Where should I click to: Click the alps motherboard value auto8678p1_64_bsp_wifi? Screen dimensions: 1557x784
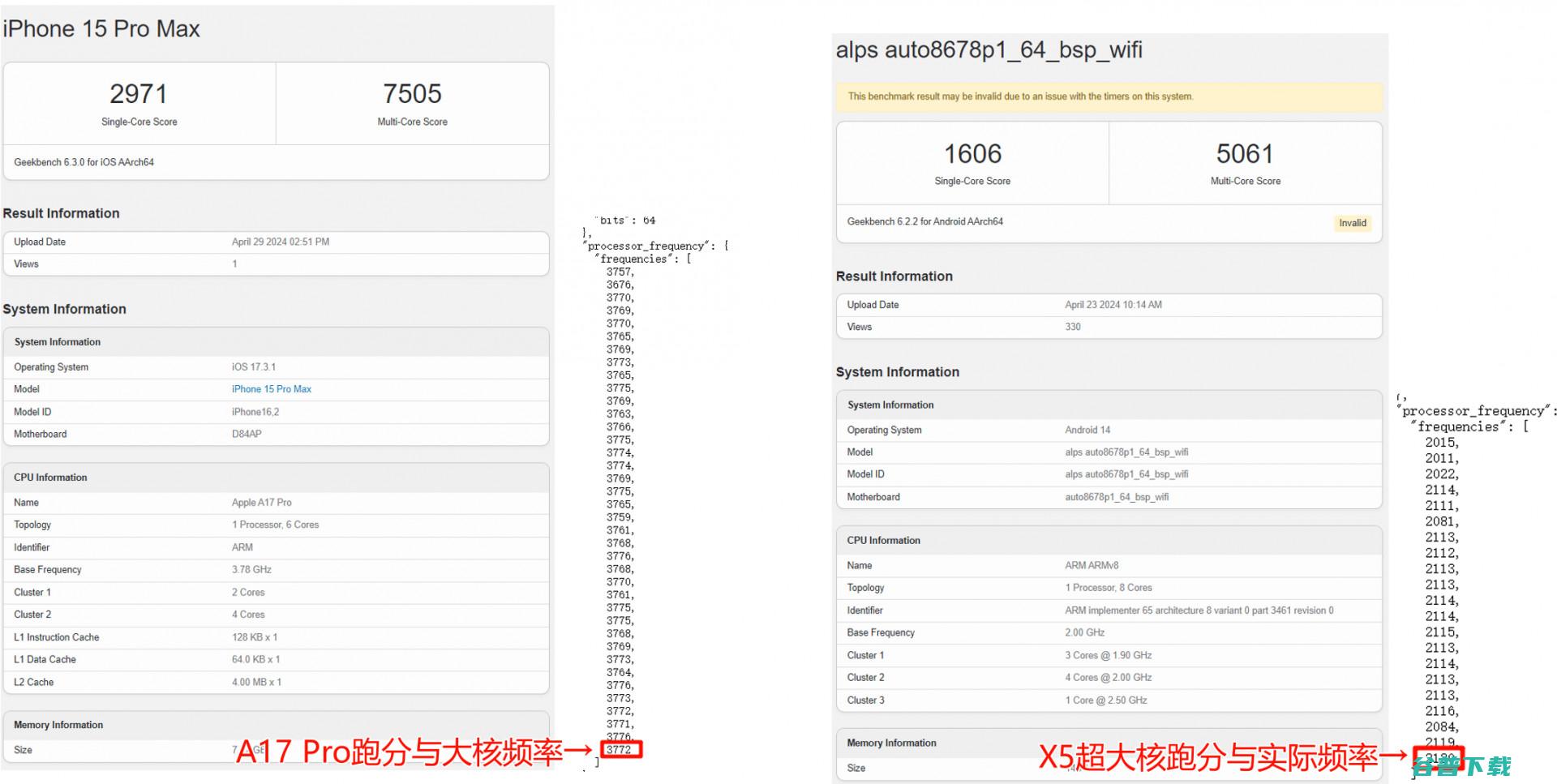click(1117, 497)
